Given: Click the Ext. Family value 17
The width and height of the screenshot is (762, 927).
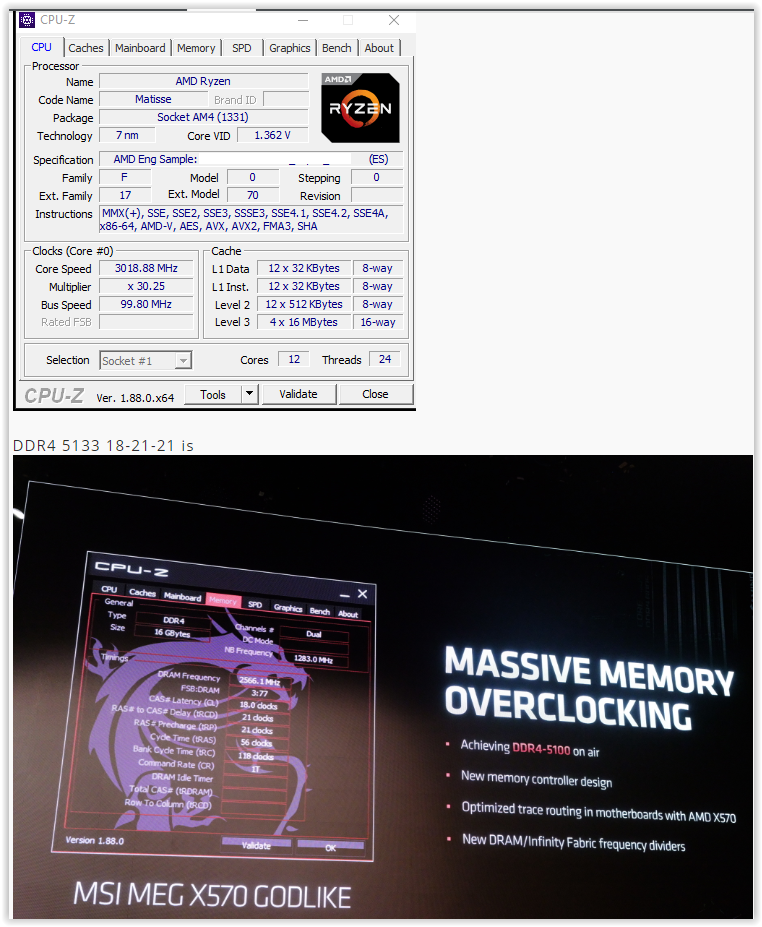Looking at the screenshot, I should tap(125, 195).
